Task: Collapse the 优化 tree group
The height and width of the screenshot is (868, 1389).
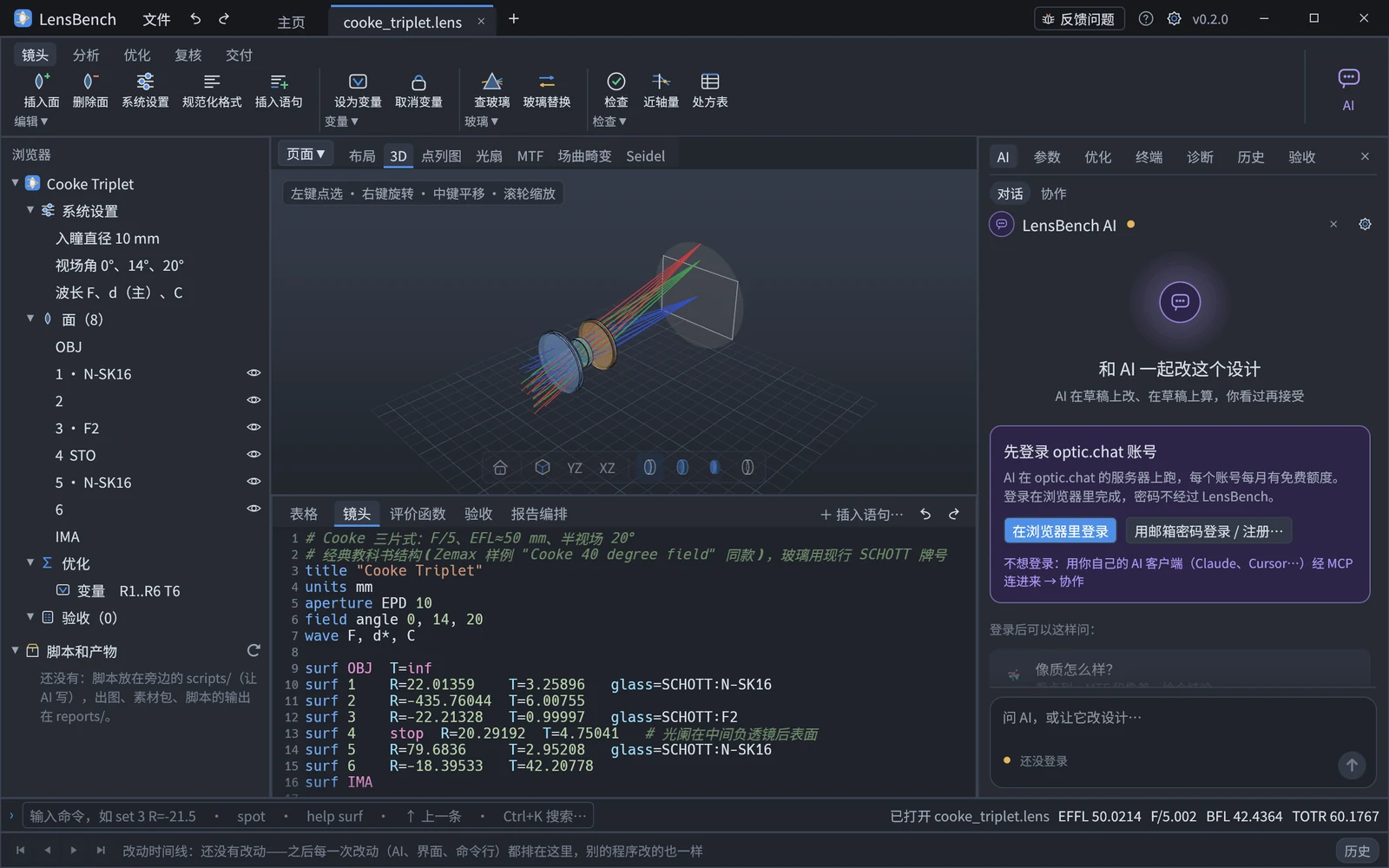Action: pos(30,562)
